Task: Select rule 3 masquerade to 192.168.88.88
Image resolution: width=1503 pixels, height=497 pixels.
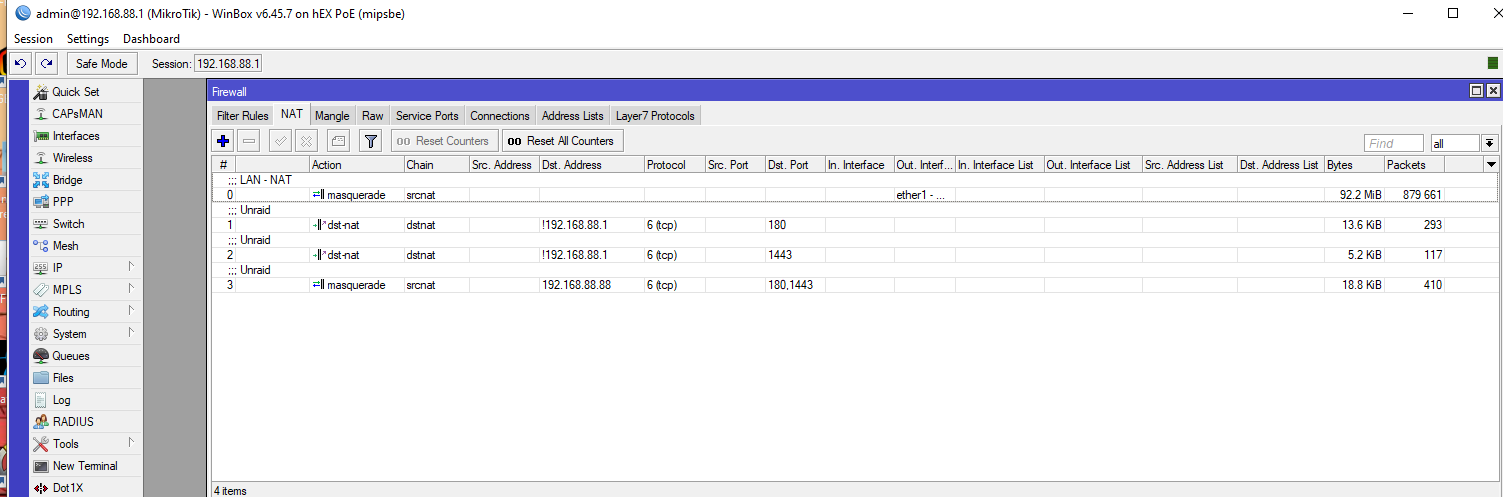Action: point(855,285)
